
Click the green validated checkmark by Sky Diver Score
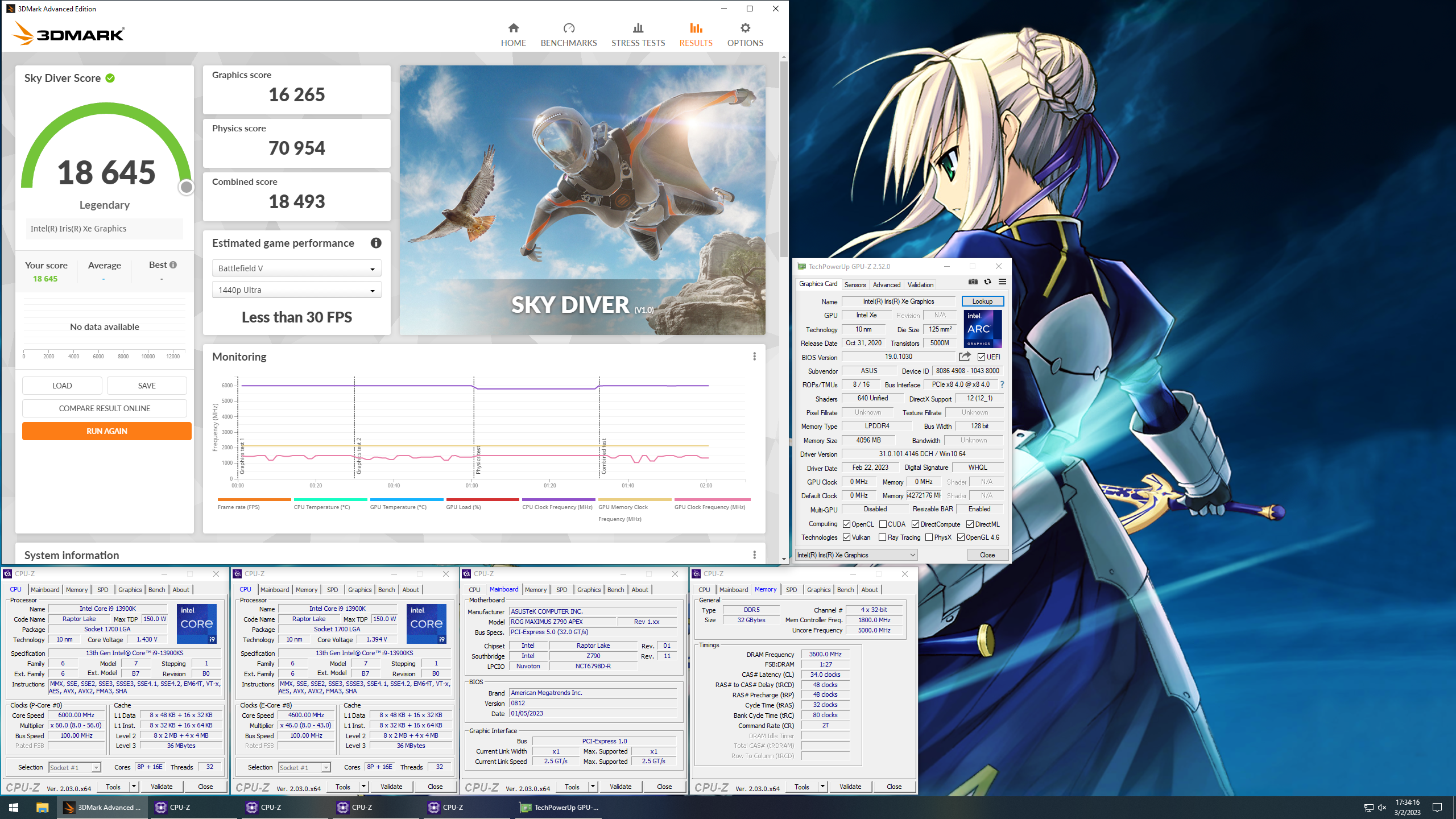(110, 78)
